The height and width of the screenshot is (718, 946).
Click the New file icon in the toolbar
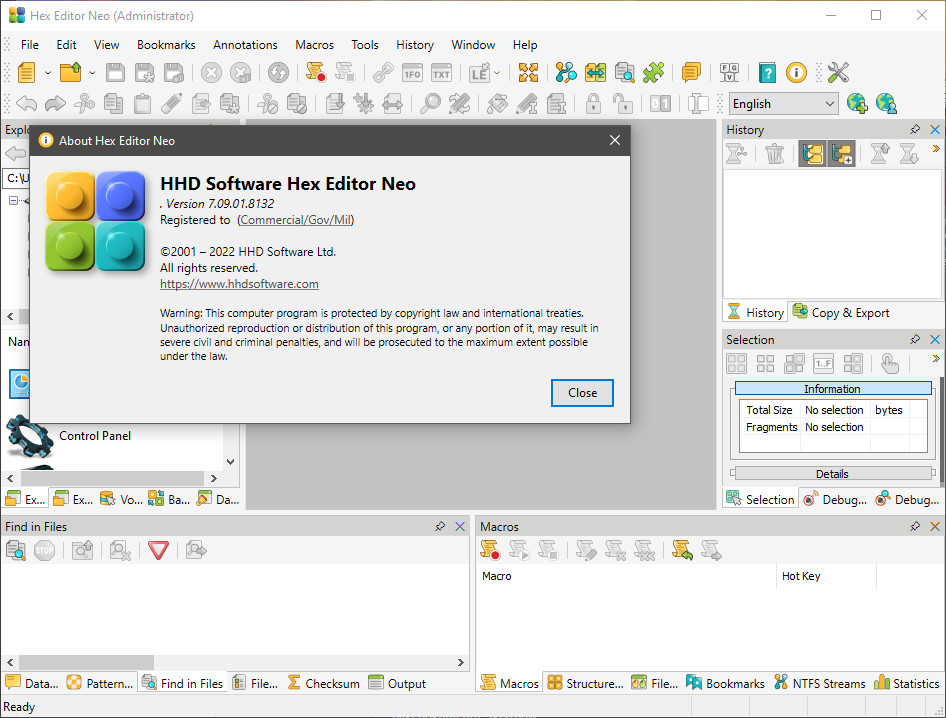point(27,73)
